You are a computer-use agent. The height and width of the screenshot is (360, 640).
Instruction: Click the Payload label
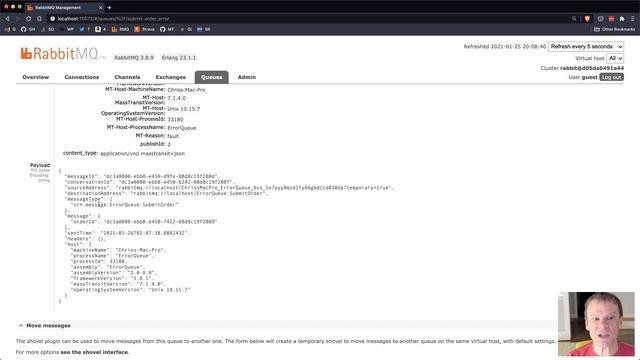[x=40, y=165]
